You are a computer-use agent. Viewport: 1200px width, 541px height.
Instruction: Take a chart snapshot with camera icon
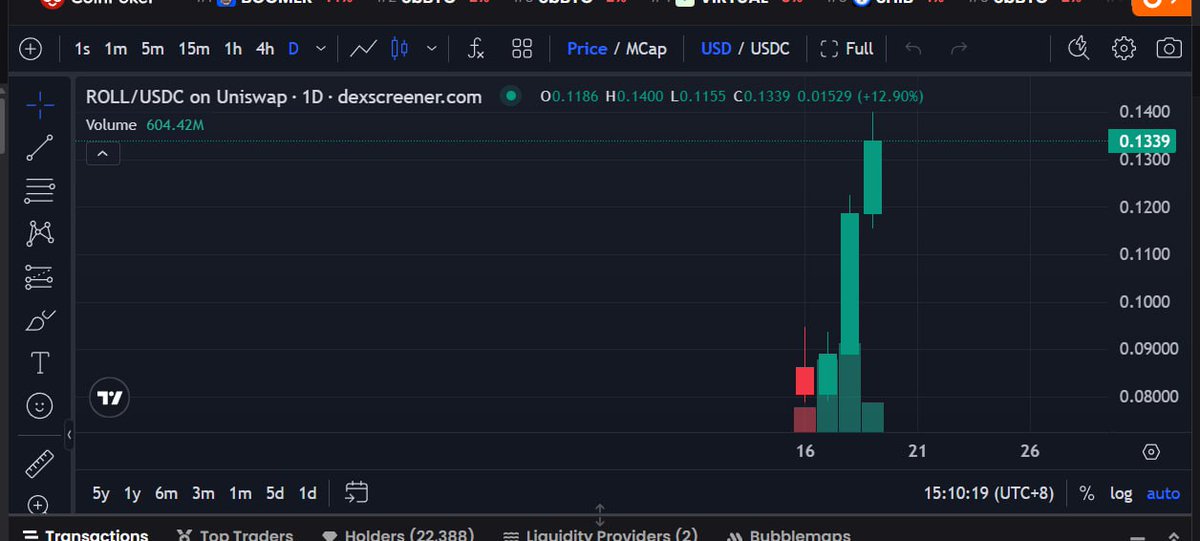click(x=1167, y=48)
